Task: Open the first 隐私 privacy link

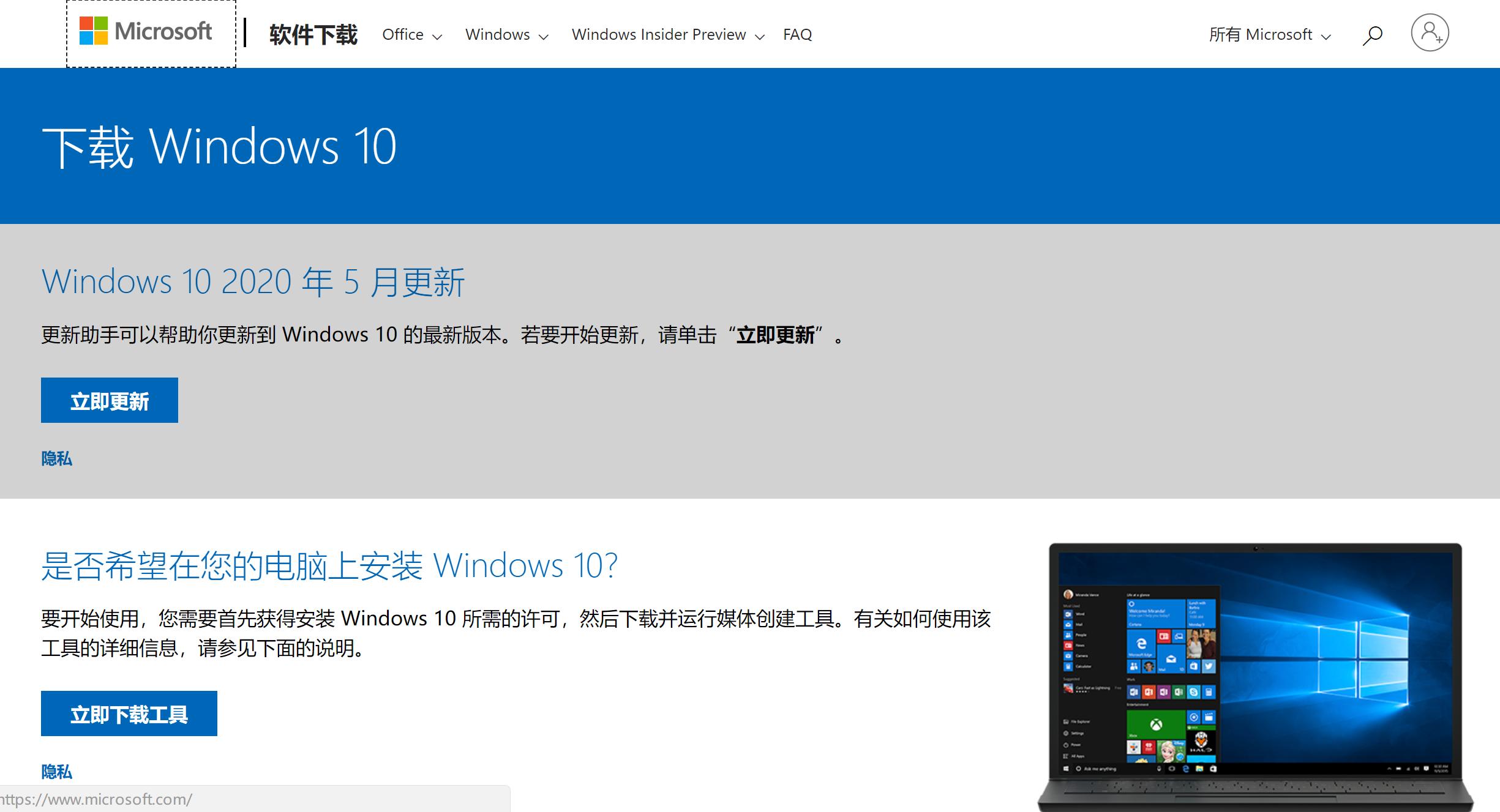Action: (56, 458)
